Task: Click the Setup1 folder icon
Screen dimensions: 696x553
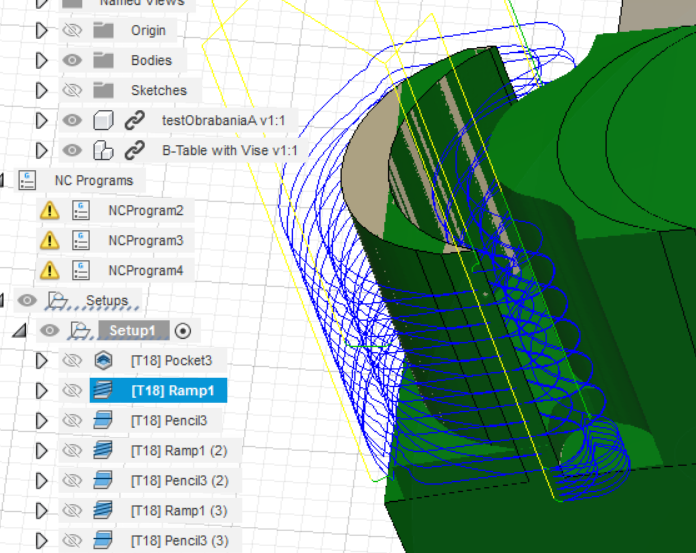Action: [80, 330]
